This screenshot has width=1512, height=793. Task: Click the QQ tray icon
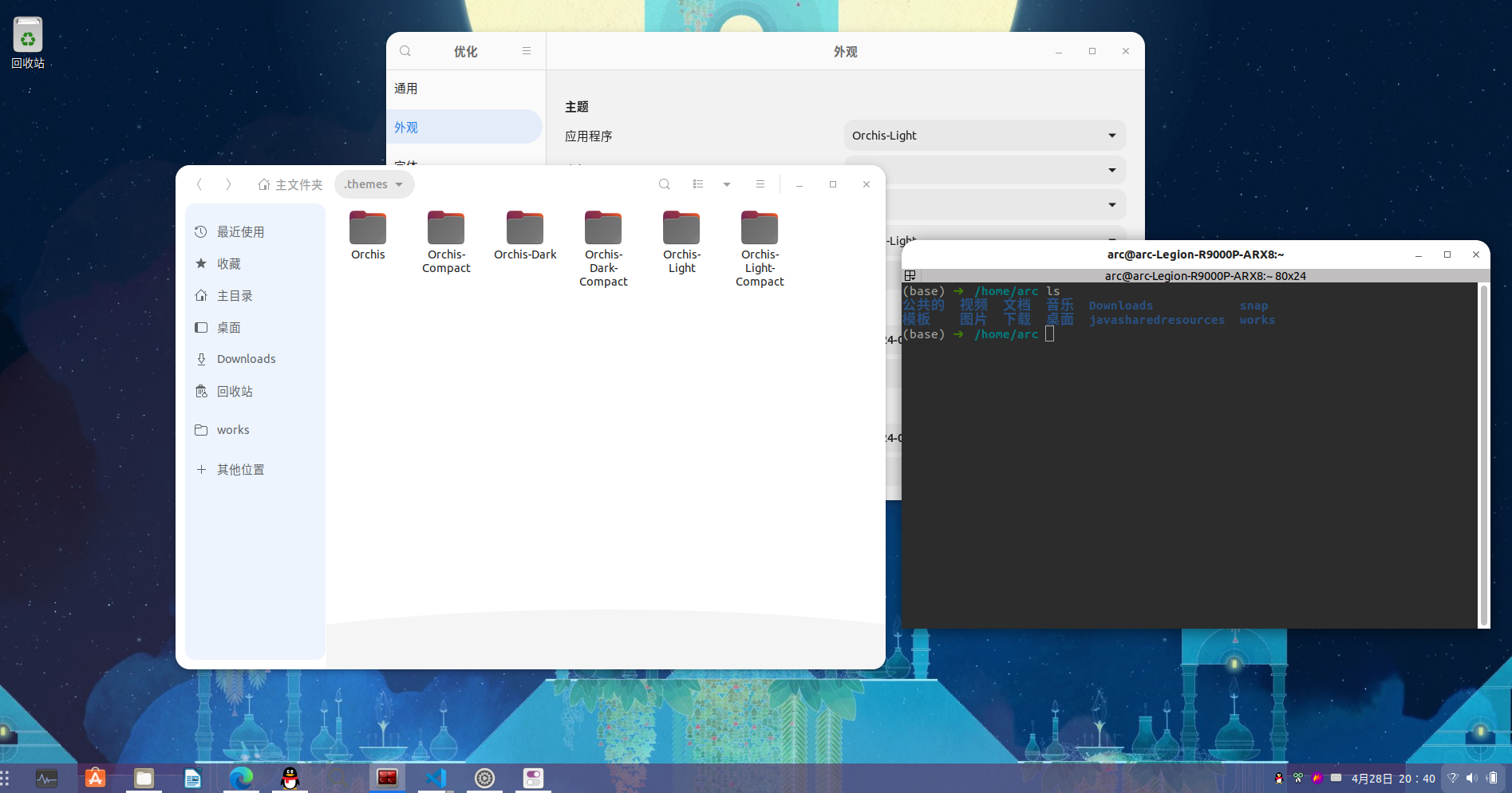click(x=1279, y=778)
